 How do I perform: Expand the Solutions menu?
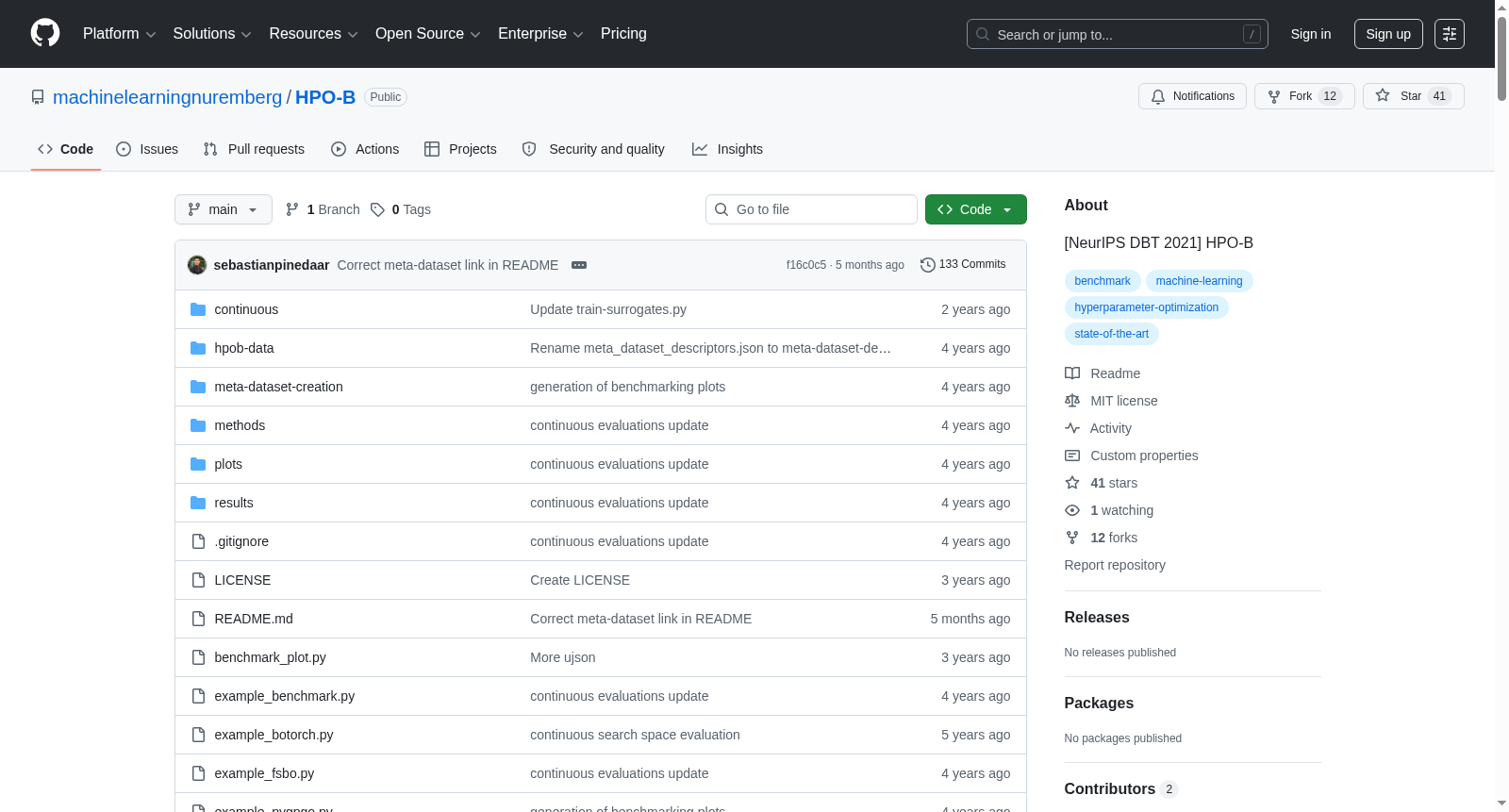(212, 34)
